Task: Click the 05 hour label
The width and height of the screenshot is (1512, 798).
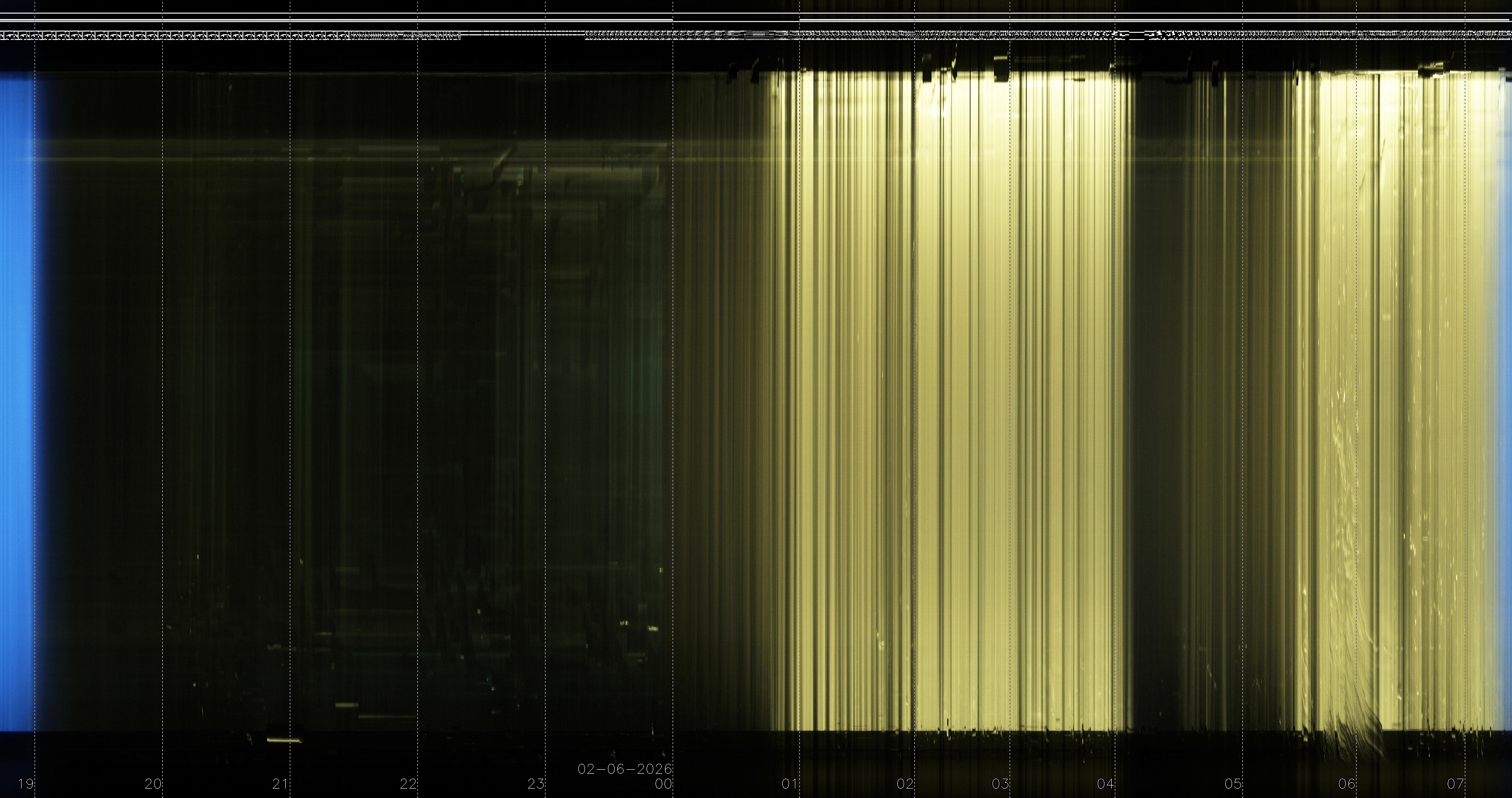Action: pyautogui.click(x=1233, y=783)
